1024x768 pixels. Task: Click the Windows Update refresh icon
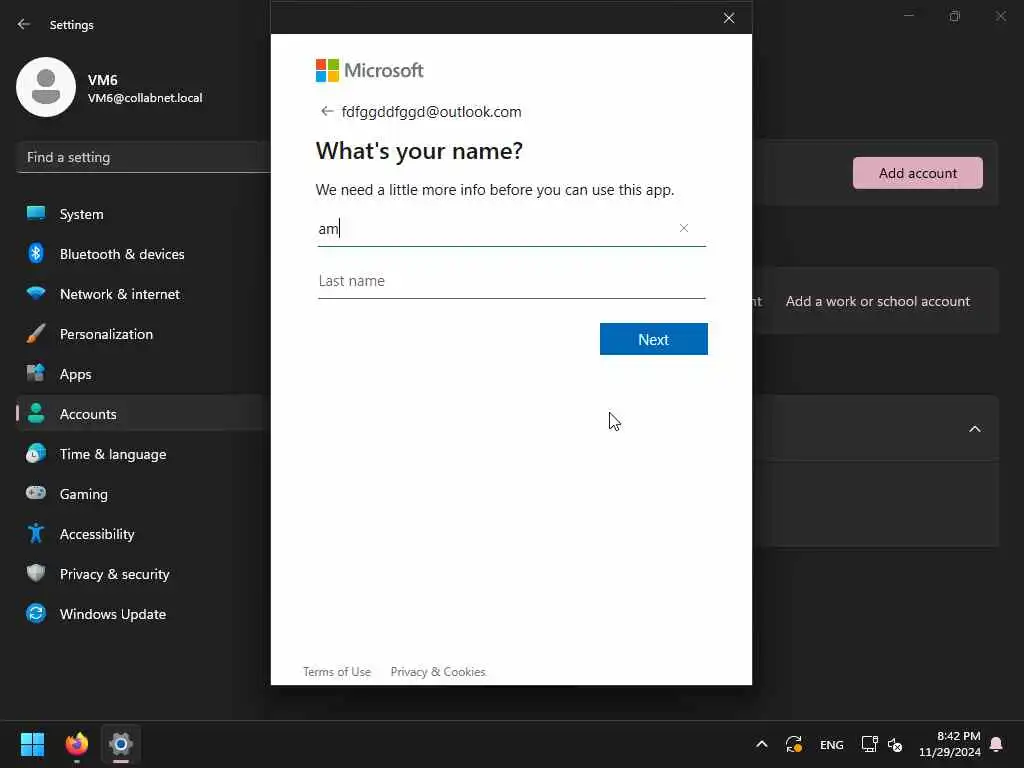[36, 613]
